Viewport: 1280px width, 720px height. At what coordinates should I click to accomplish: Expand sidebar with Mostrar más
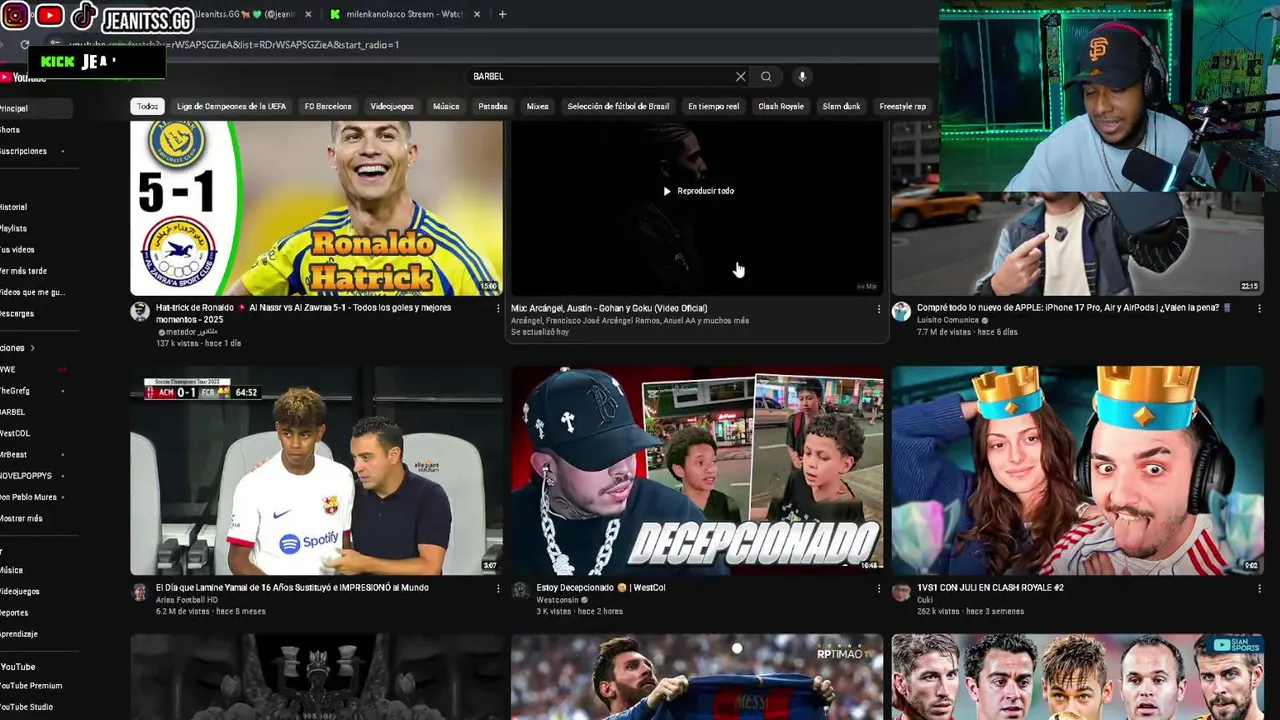[x=21, y=518]
